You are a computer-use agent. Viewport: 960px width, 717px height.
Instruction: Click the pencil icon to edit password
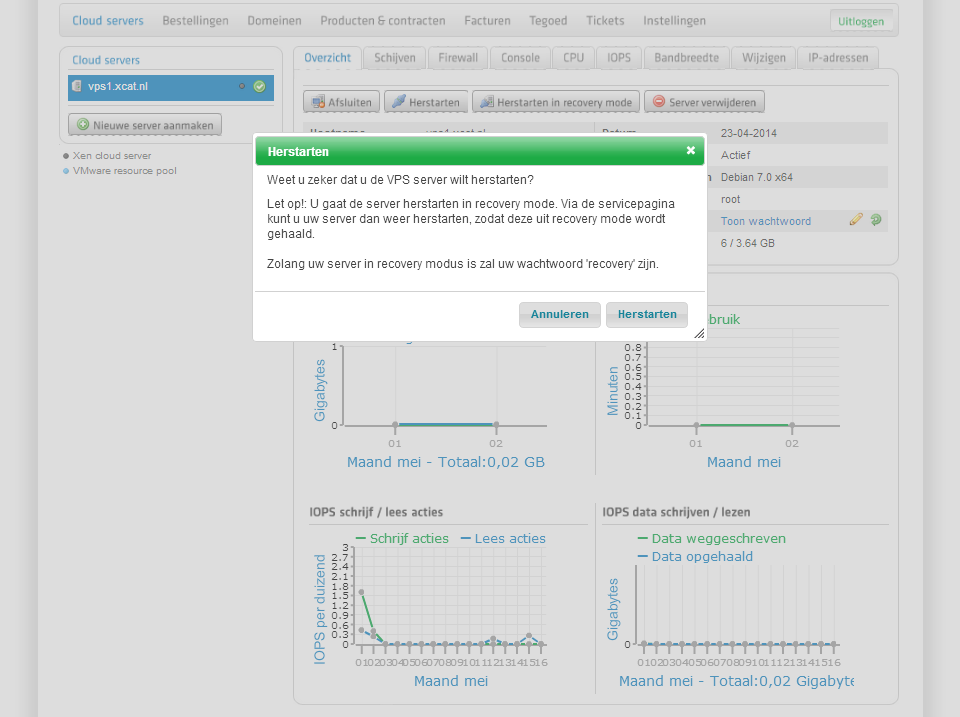coord(856,220)
